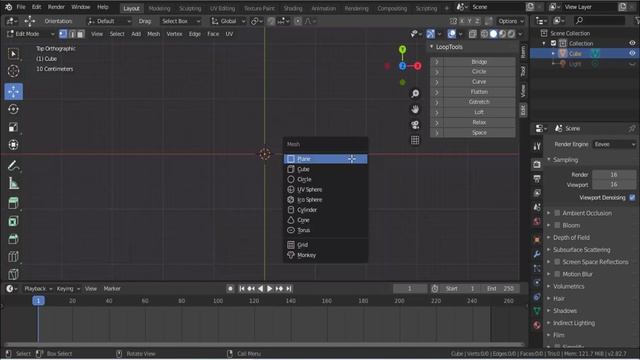Enable face select mode
This screenshot has width=640, height=360.
coord(81,34)
